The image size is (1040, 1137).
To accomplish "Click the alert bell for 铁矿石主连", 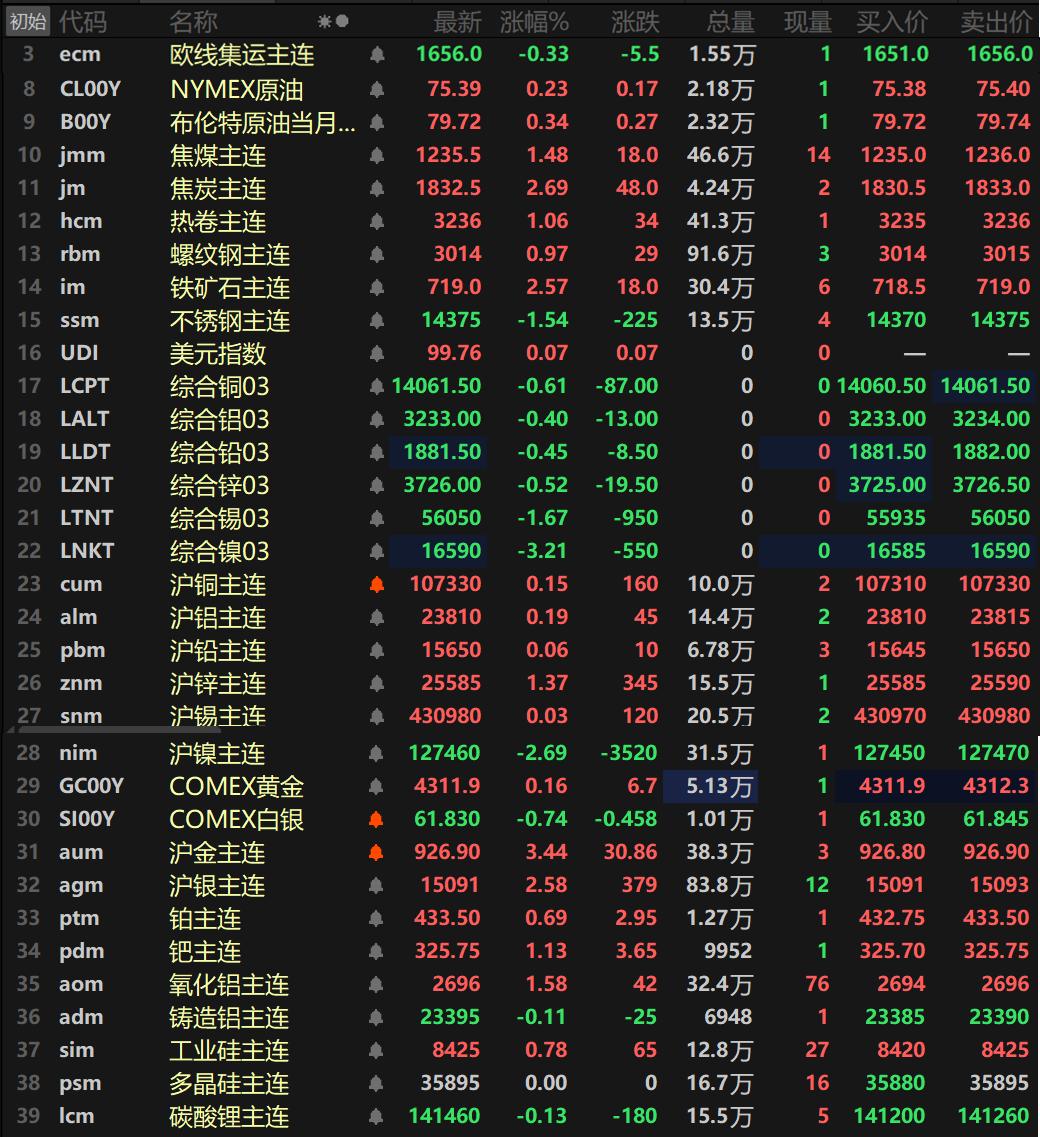I will [377, 286].
